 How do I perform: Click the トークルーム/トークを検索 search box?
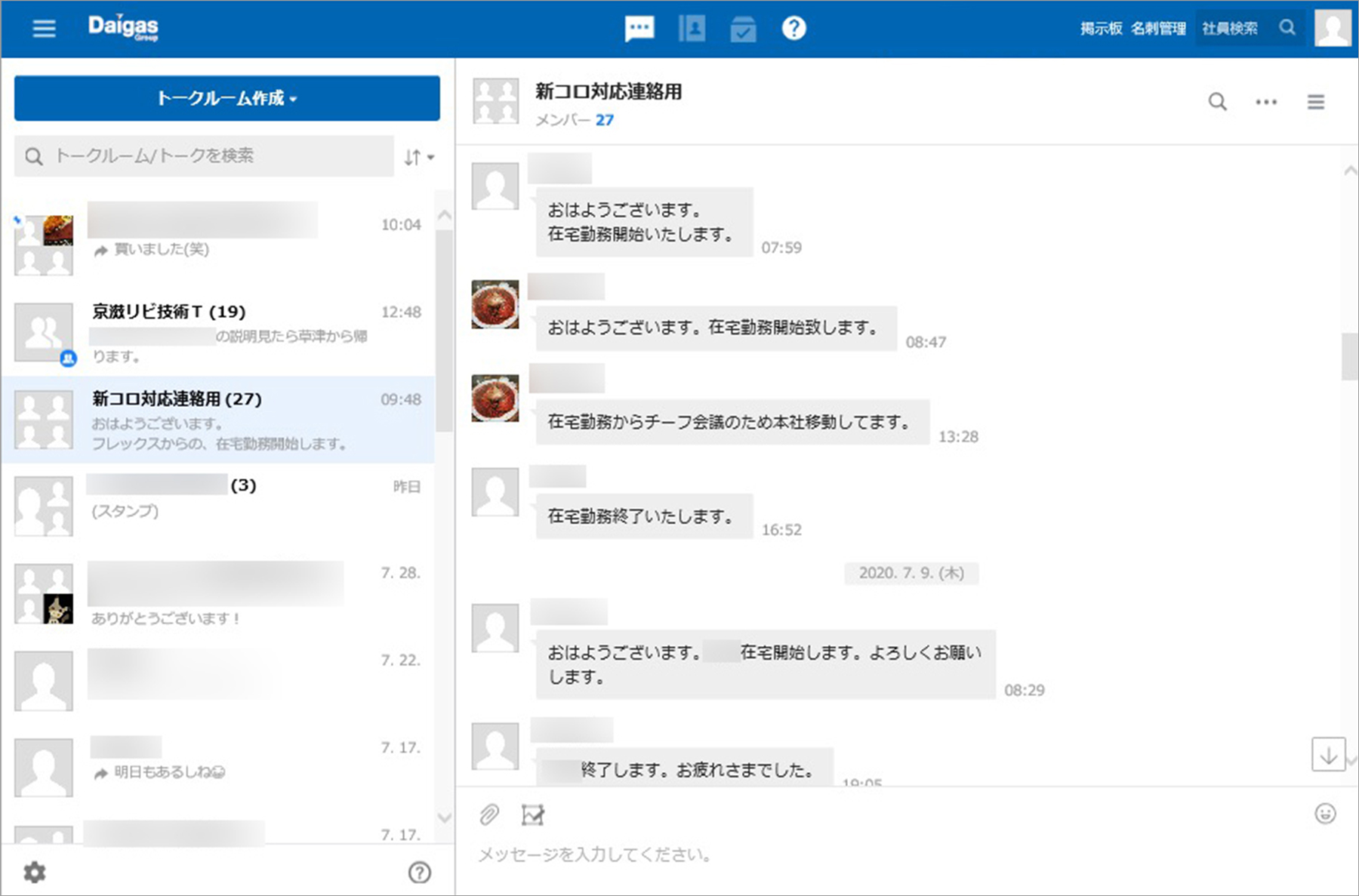coord(204,156)
